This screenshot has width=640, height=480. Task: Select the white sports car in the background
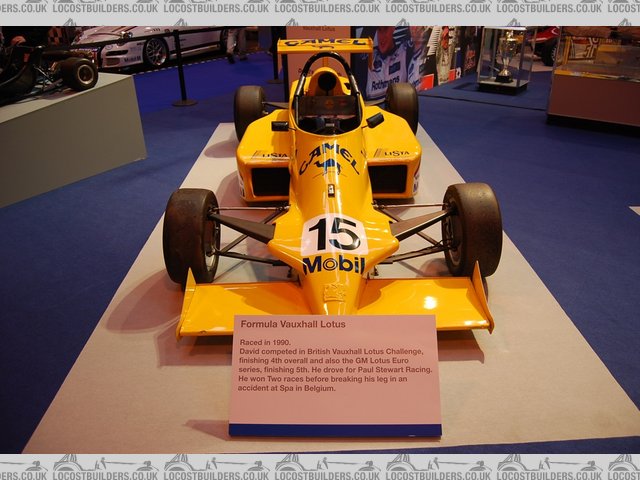(x=150, y=47)
